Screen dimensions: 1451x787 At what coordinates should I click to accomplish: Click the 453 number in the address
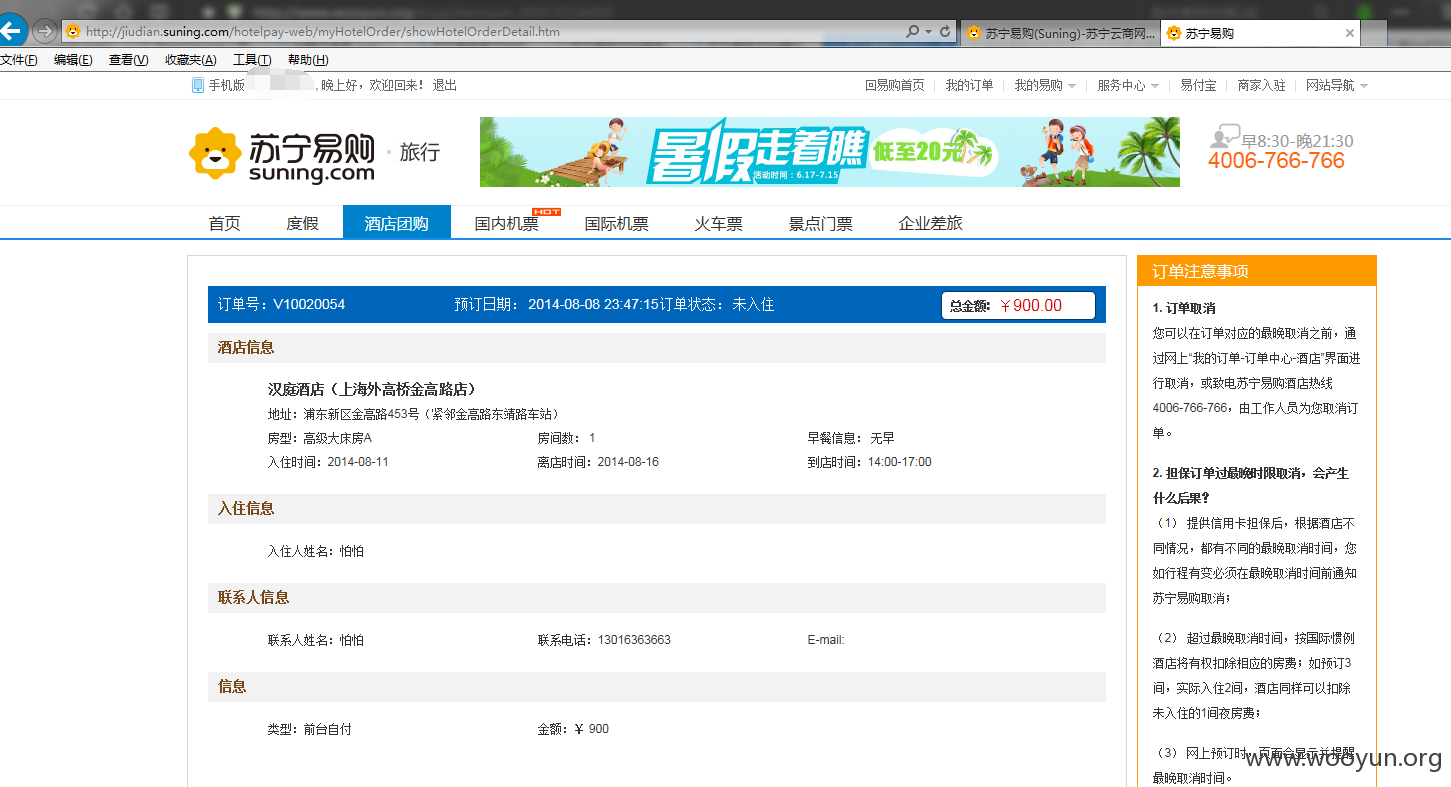[x=397, y=414]
